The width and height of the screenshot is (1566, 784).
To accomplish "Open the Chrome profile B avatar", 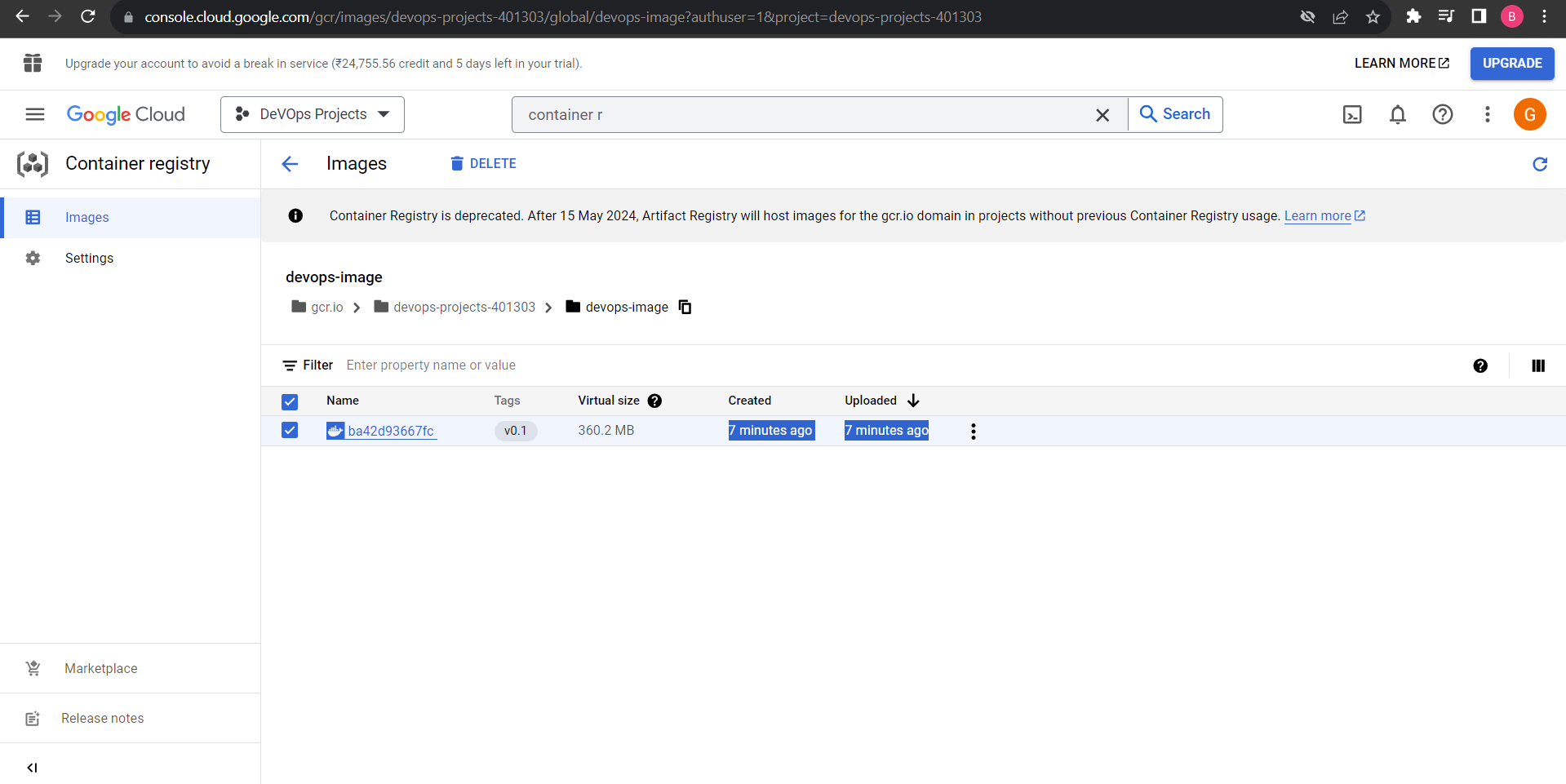I will pyautogui.click(x=1511, y=16).
